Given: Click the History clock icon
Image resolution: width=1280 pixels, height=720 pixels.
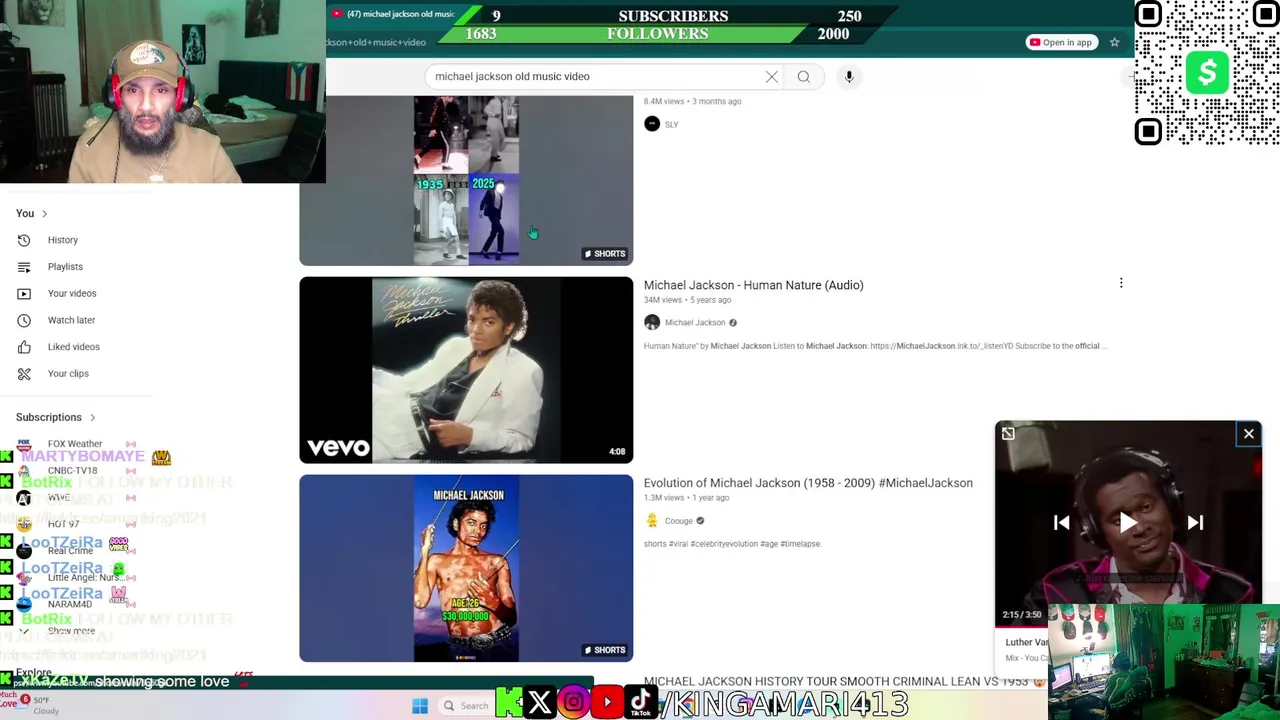Looking at the screenshot, I should coord(24,240).
